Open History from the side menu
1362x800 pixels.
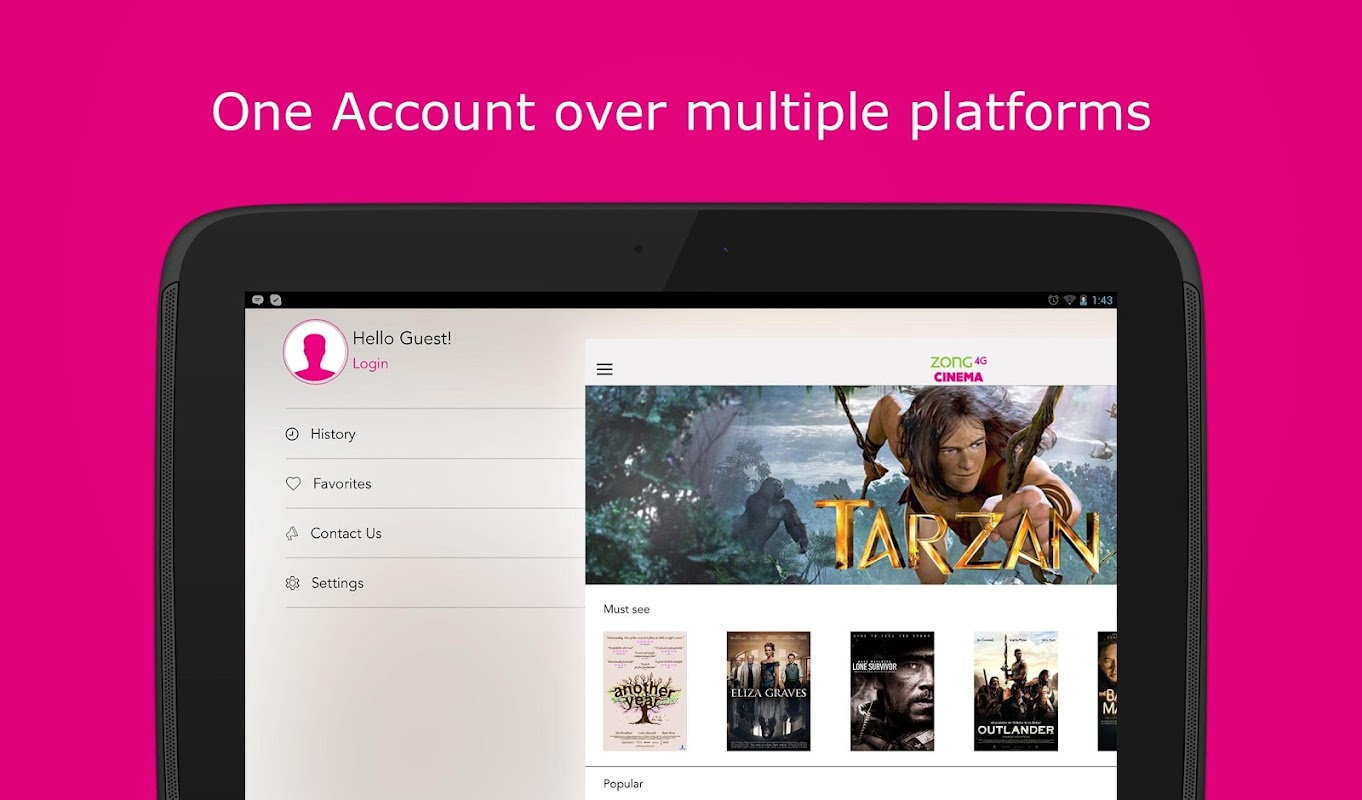(x=435, y=434)
